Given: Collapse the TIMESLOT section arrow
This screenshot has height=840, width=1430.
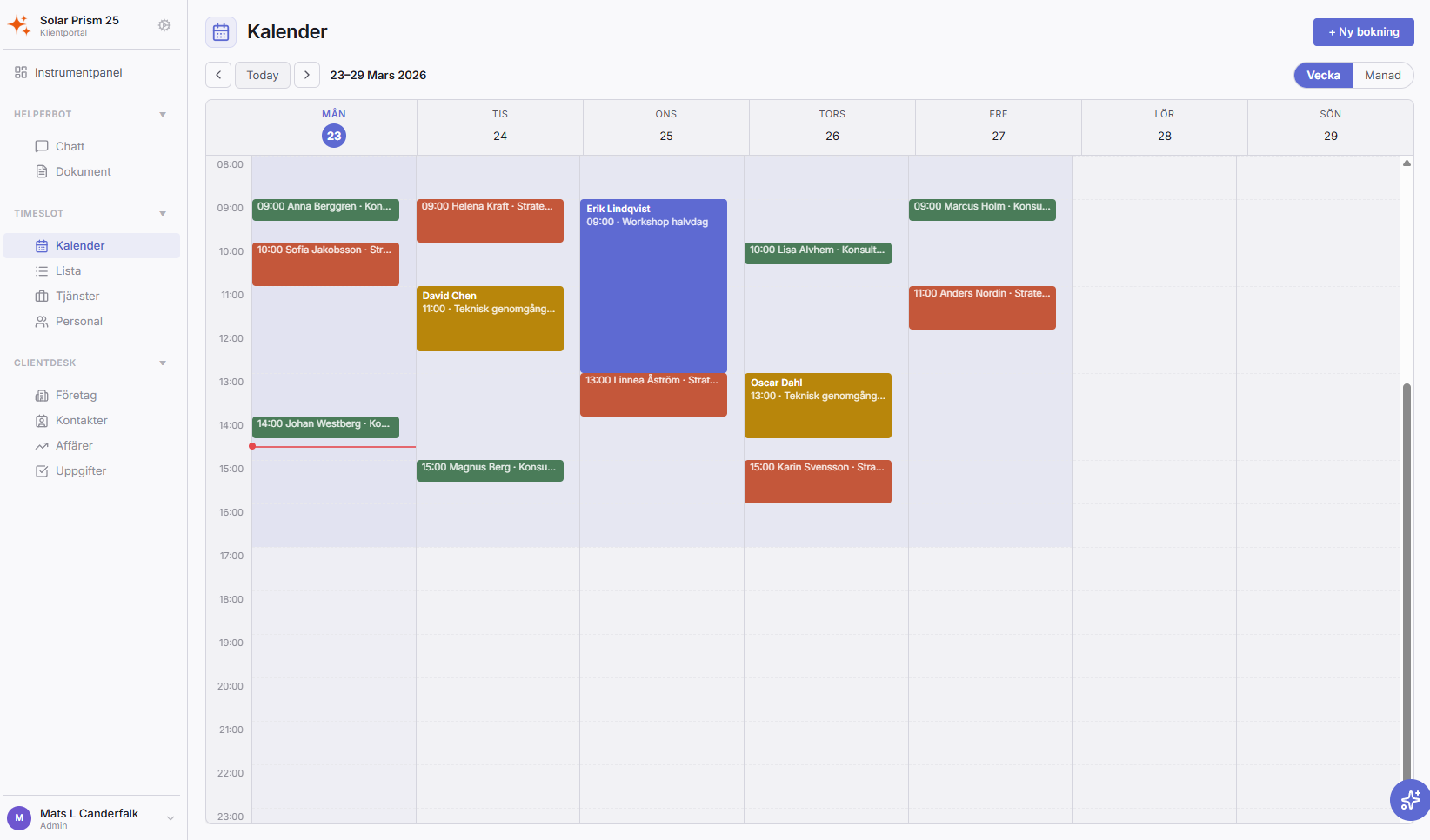Looking at the screenshot, I should pos(163,214).
